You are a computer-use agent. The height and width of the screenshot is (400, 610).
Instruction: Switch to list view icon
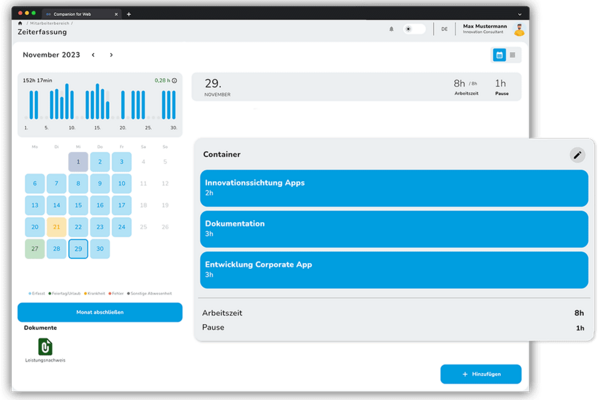point(513,55)
